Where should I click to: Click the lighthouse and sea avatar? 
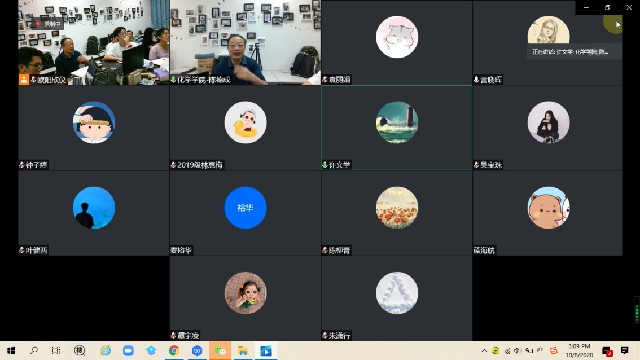[x=397, y=122]
